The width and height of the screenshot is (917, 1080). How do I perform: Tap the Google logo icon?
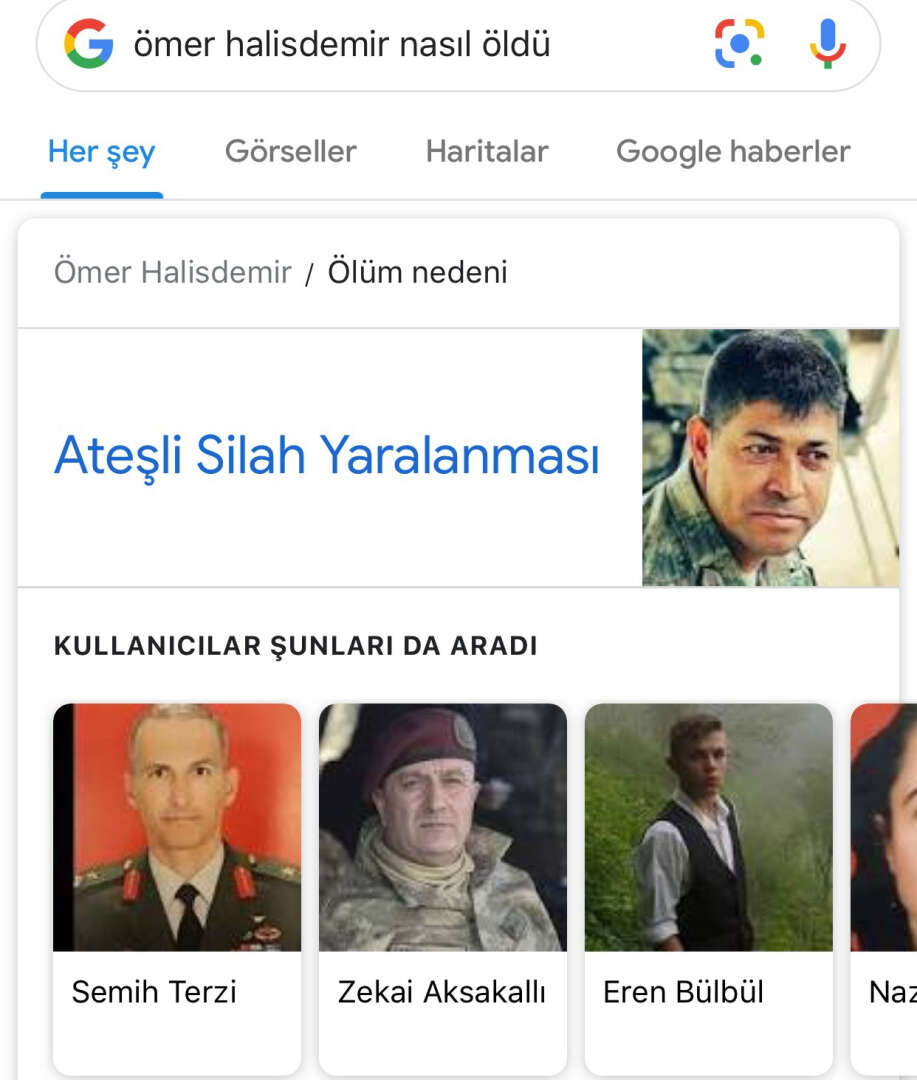pos(89,44)
